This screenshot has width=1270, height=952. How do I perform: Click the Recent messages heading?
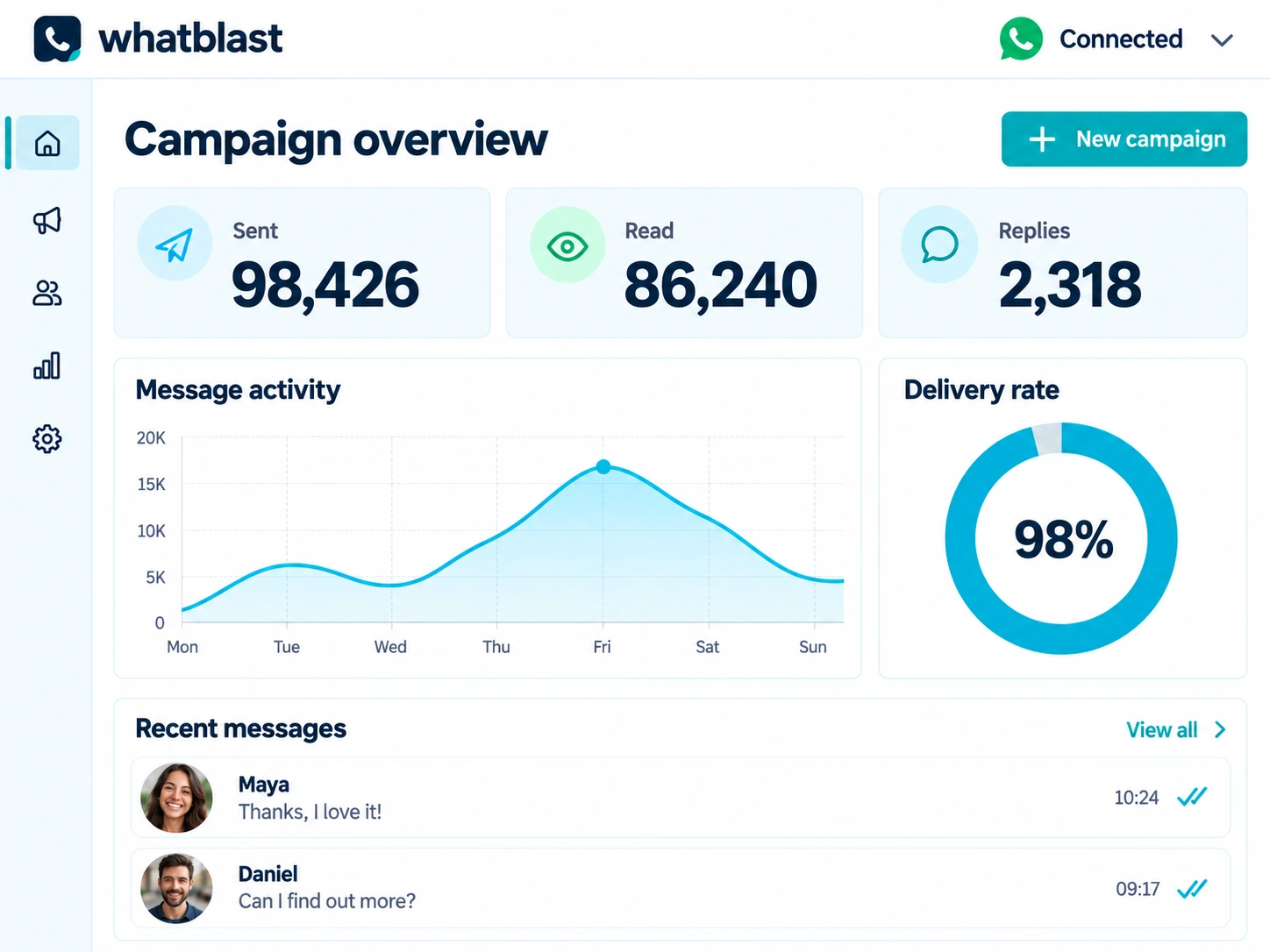click(240, 729)
